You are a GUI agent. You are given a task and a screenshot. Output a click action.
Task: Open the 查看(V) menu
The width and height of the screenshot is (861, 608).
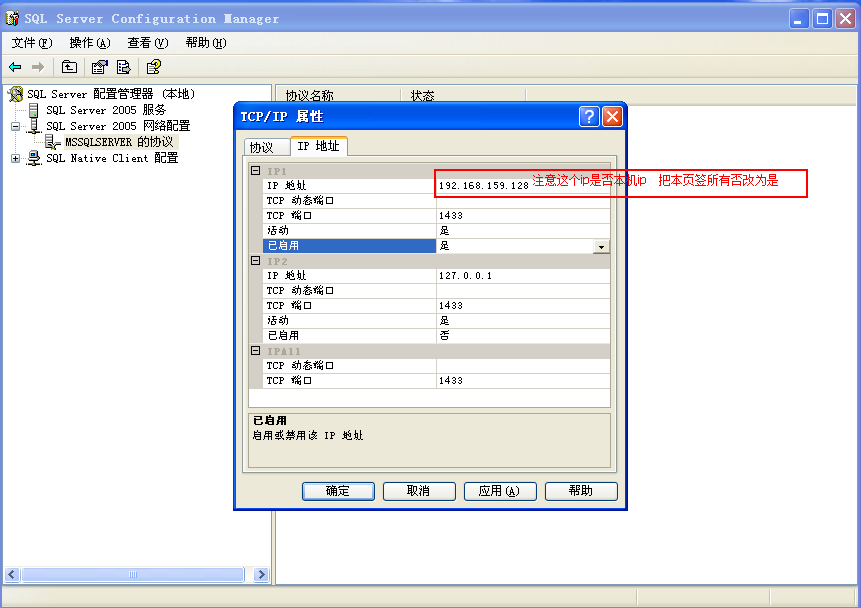tap(148, 43)
